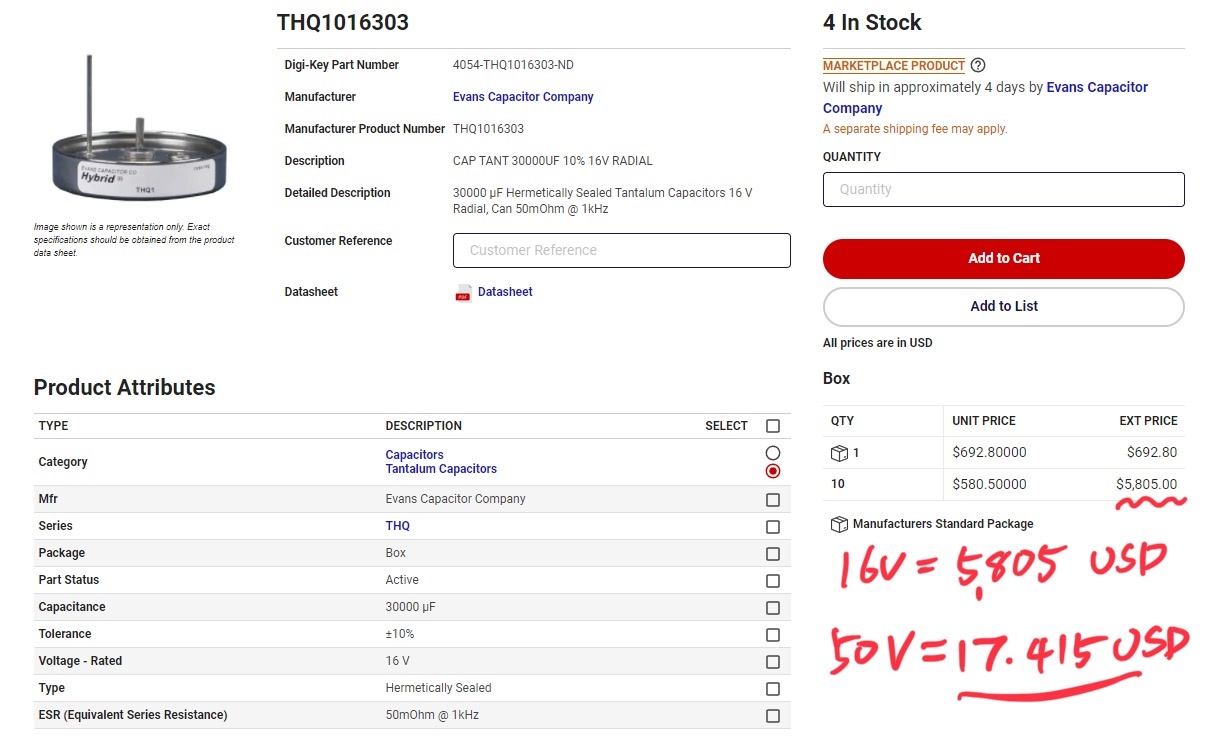Open the Capacitors category link
This screenshot has height=736, width=1224.
coord(414,455)
